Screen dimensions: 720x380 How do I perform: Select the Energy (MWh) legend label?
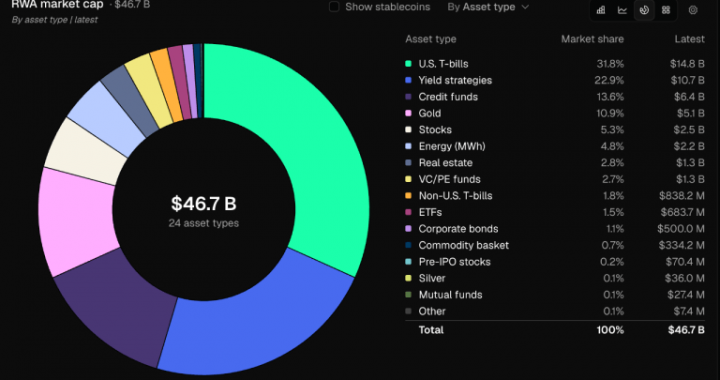(452, 146)
